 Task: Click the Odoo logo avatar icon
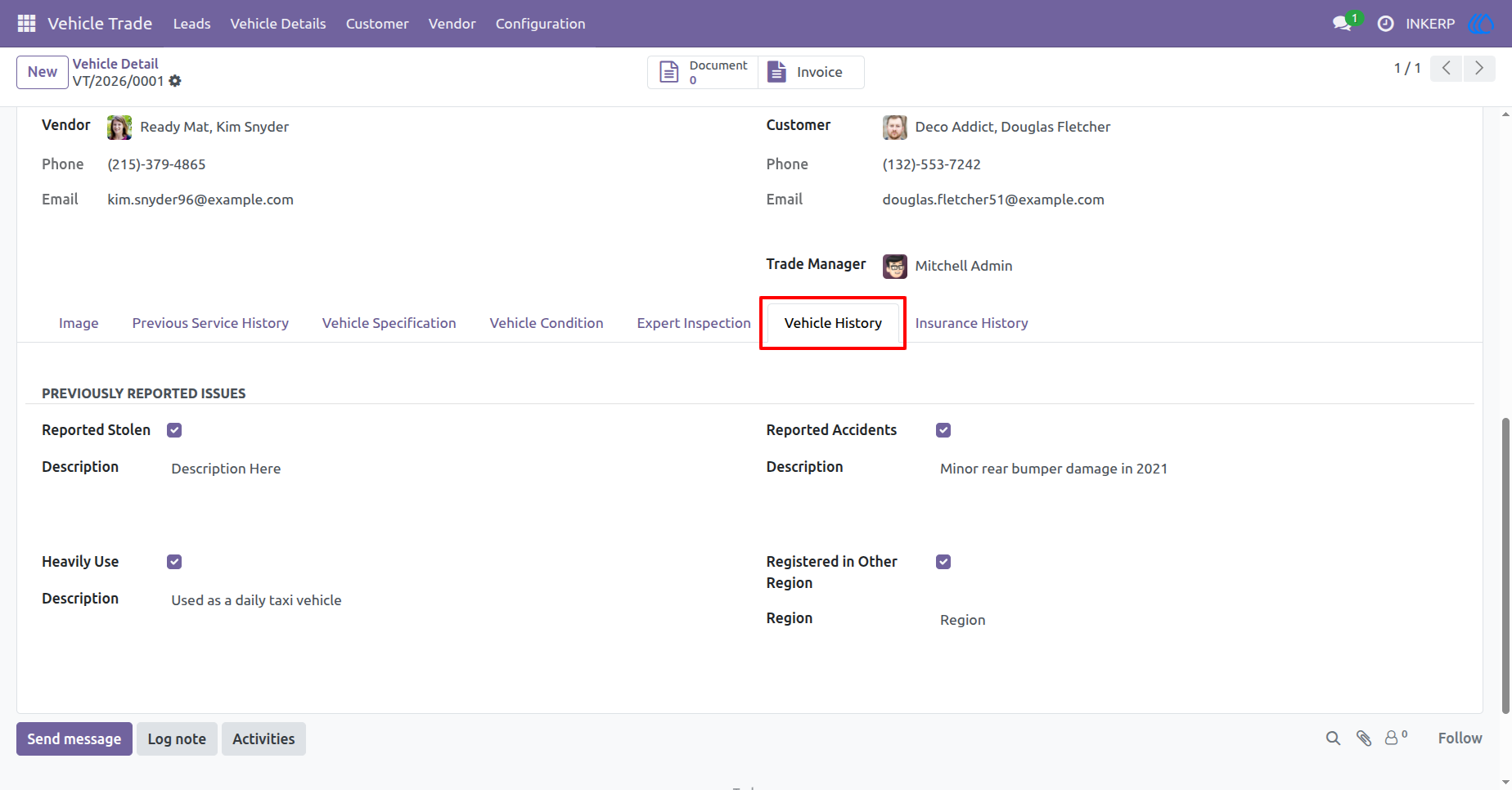pos(1481,24)
